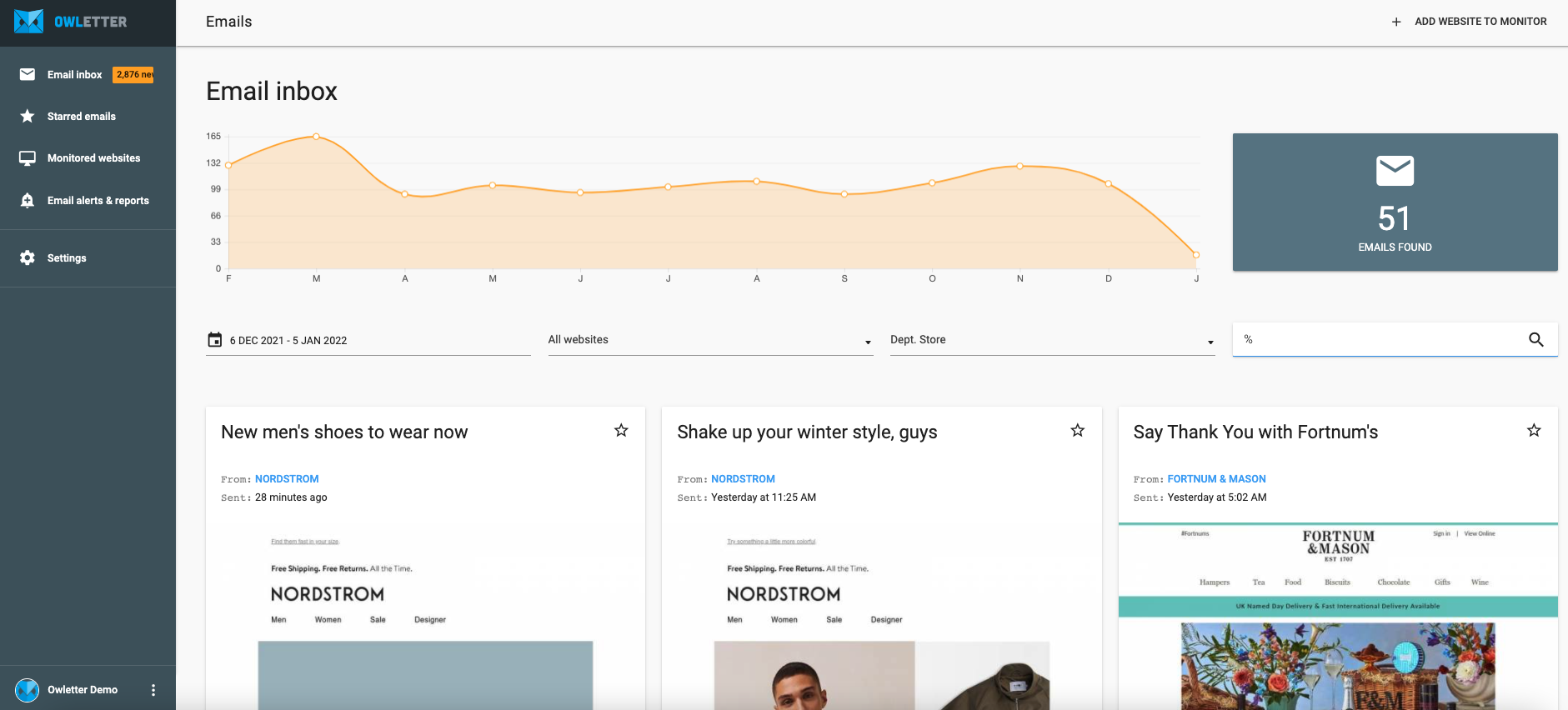
Task: Click the FORTNUM & MASON sender link
Action: click(1216, 479)
